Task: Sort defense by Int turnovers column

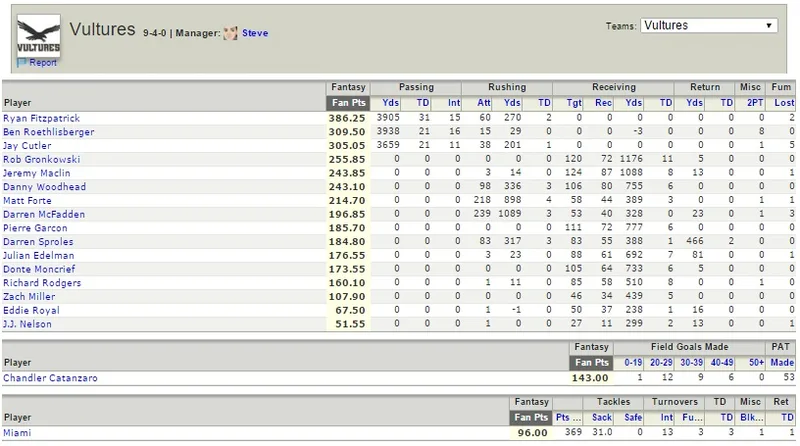Action: tap(667, 417)
